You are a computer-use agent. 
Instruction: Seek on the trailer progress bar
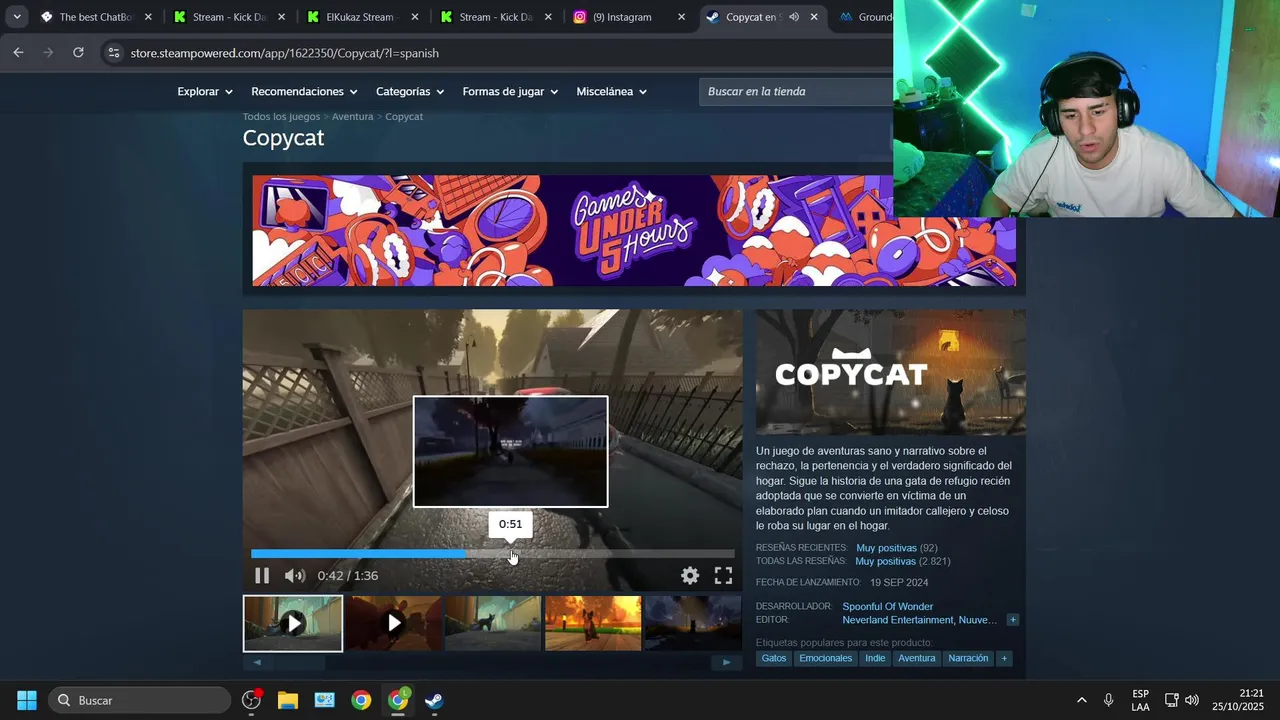492,553
